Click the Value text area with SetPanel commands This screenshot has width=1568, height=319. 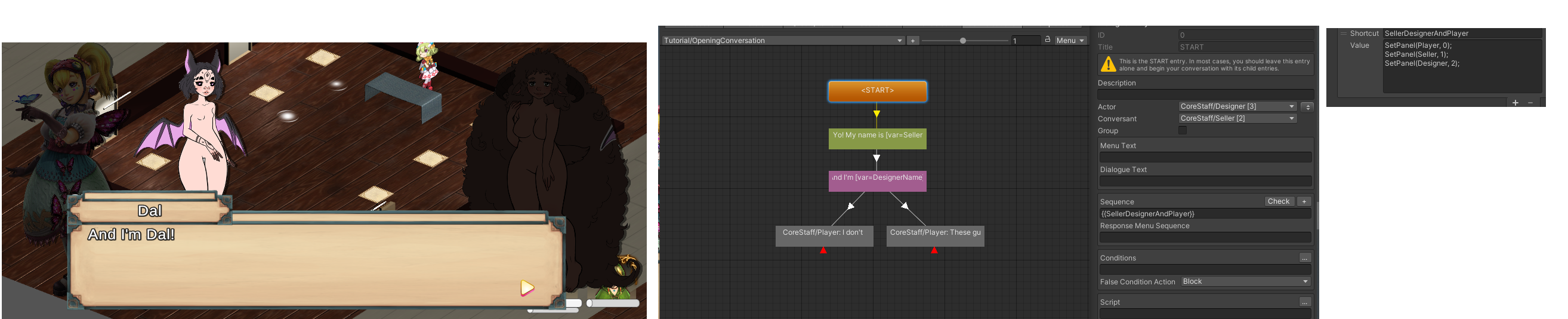point(1462,66)
